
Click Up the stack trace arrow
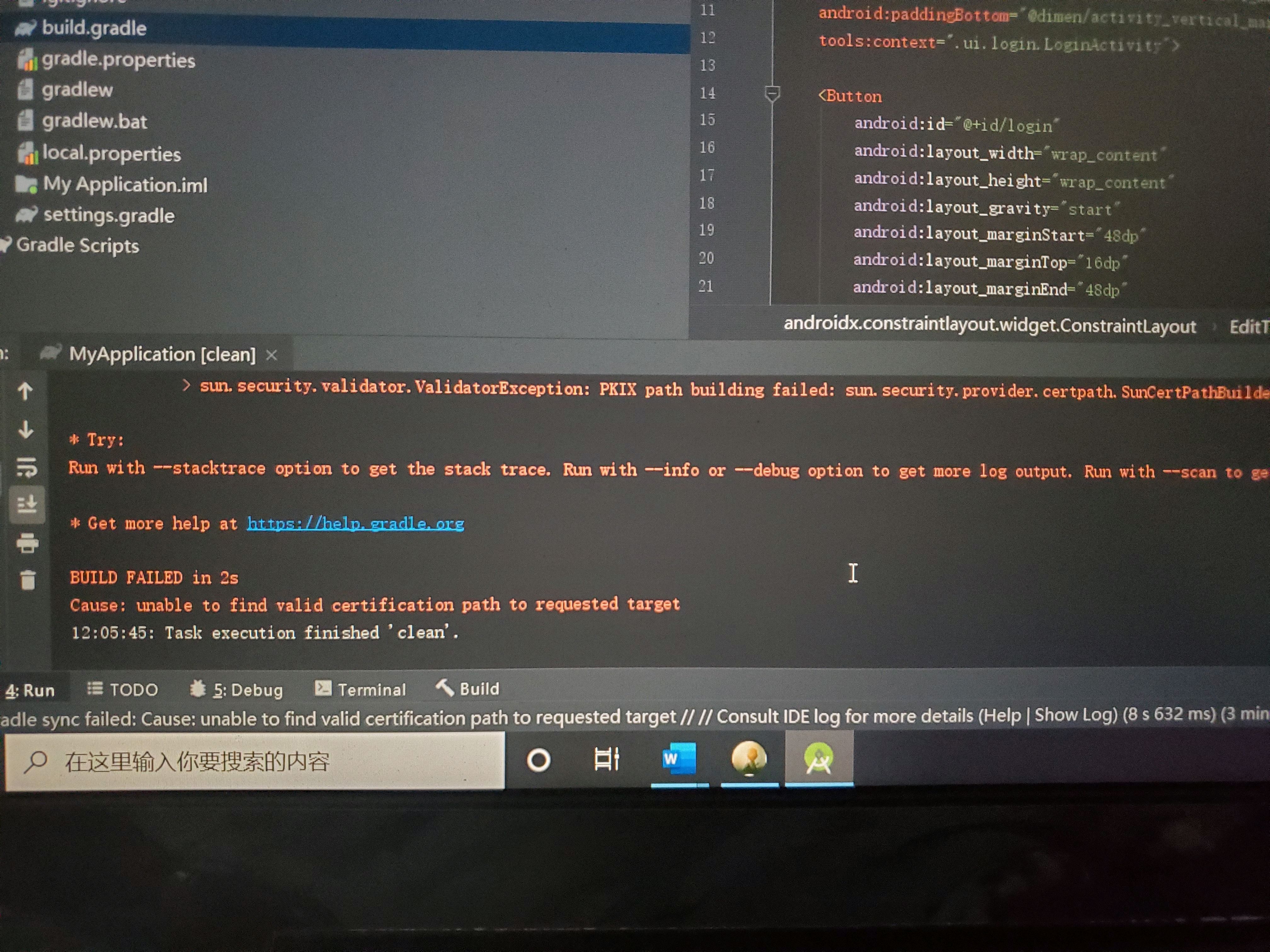[x=25, y=391]
